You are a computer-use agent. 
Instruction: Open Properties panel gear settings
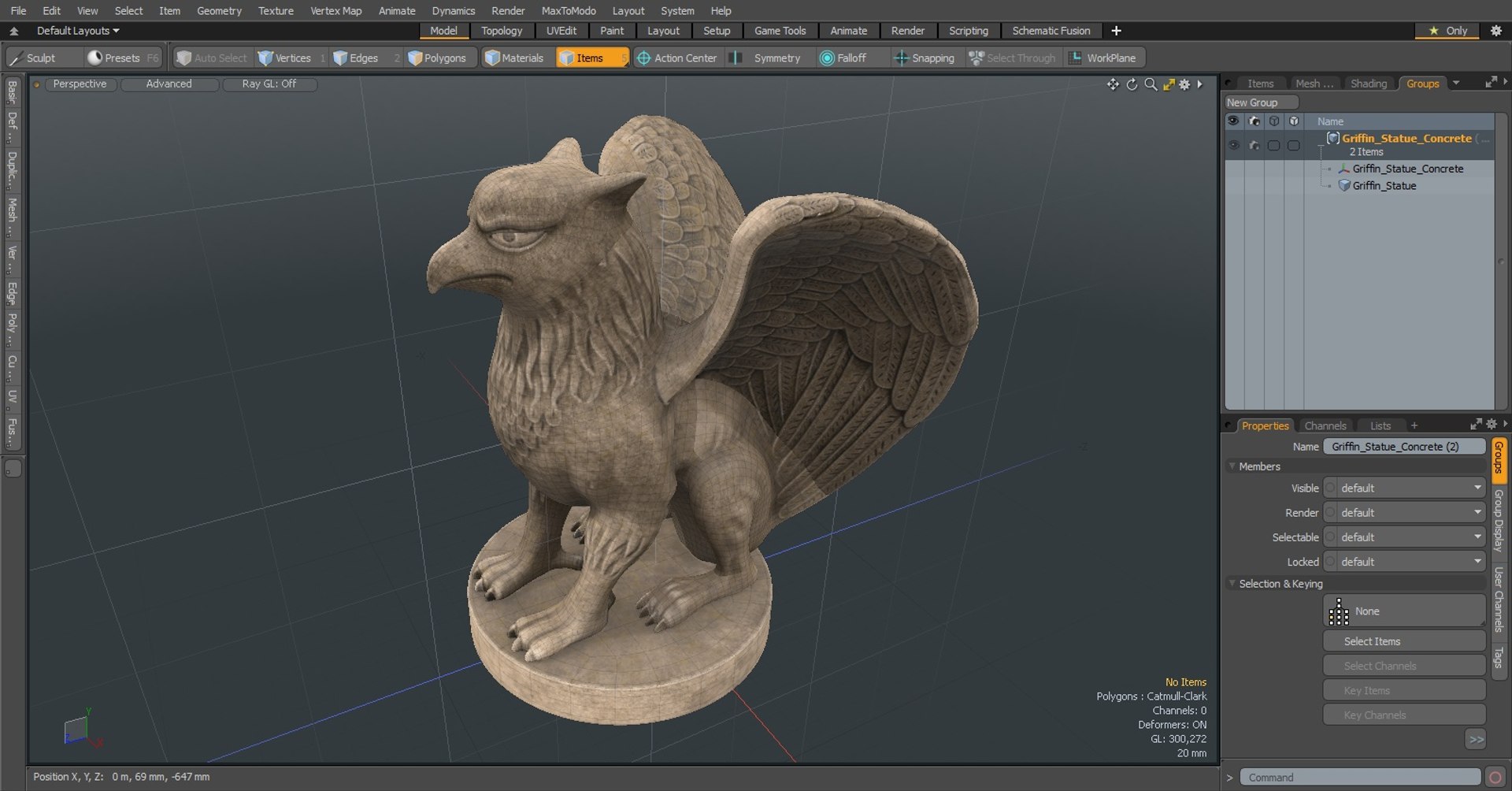pyautogui.click(x=1492, y=424)
